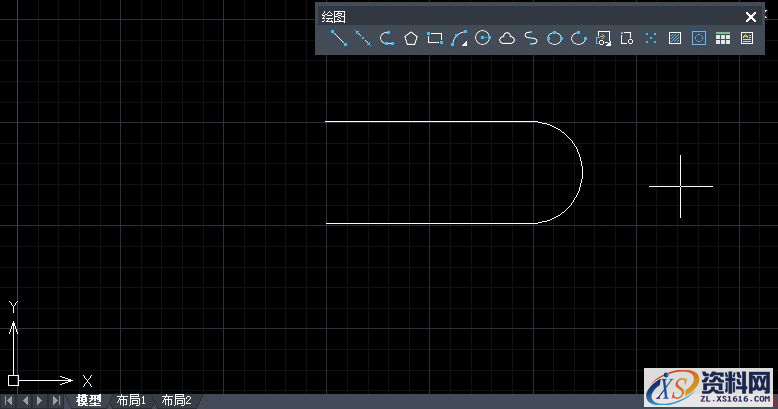This screenshot has width=778, height=409.
Task: Select the Polygon tool
Action: point(411,39)
